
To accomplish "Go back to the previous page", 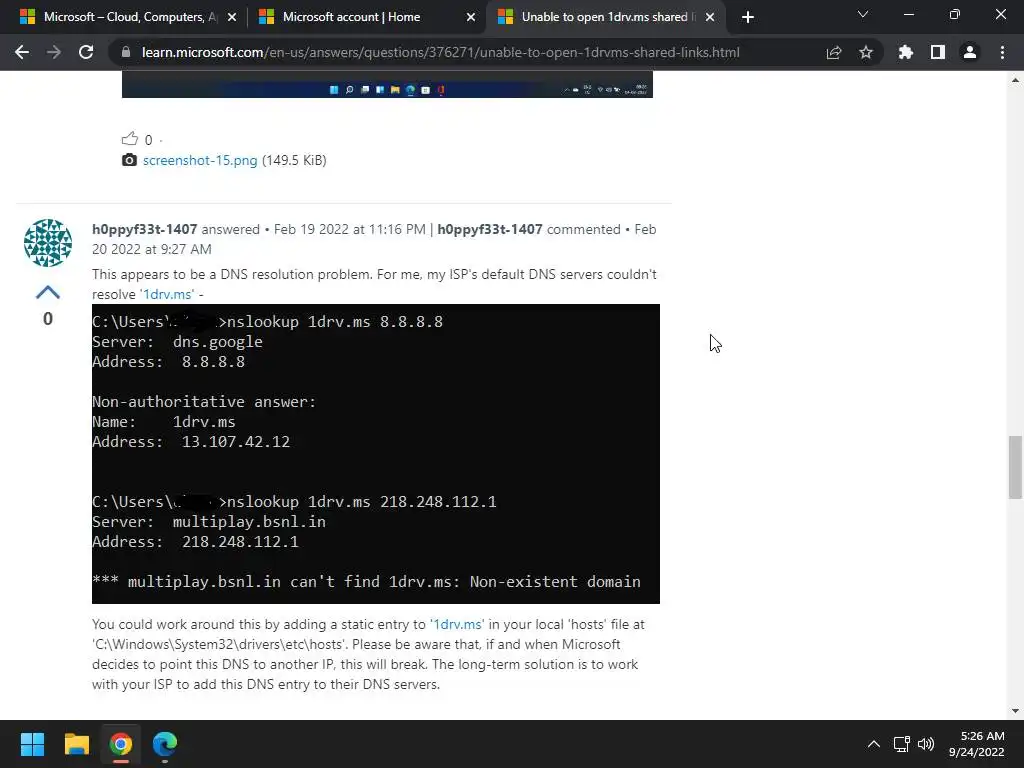I will pos(22,52).
